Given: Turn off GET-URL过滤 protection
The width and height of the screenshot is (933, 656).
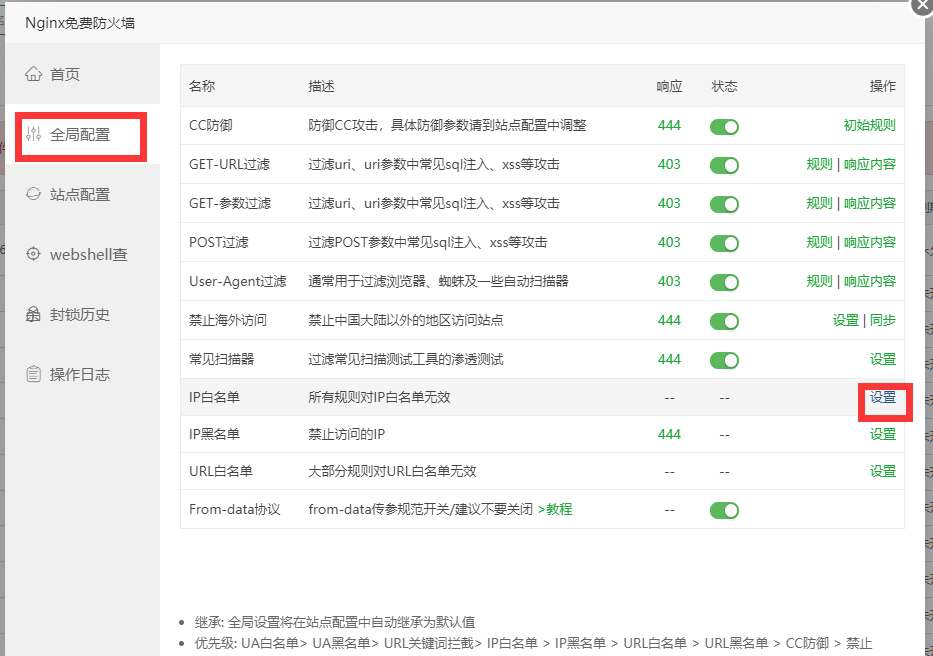Looking at the screenshot, I should tap(724, 165).
